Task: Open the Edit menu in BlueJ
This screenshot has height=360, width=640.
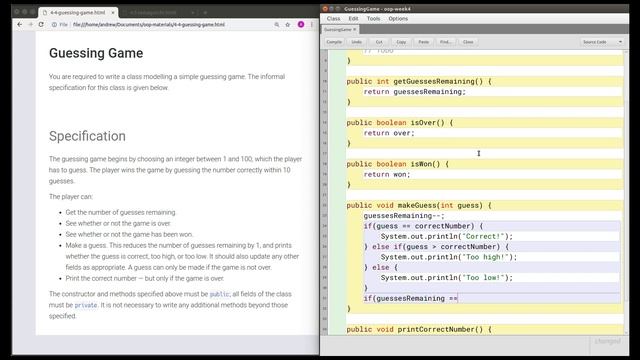Action: [353, 19]
